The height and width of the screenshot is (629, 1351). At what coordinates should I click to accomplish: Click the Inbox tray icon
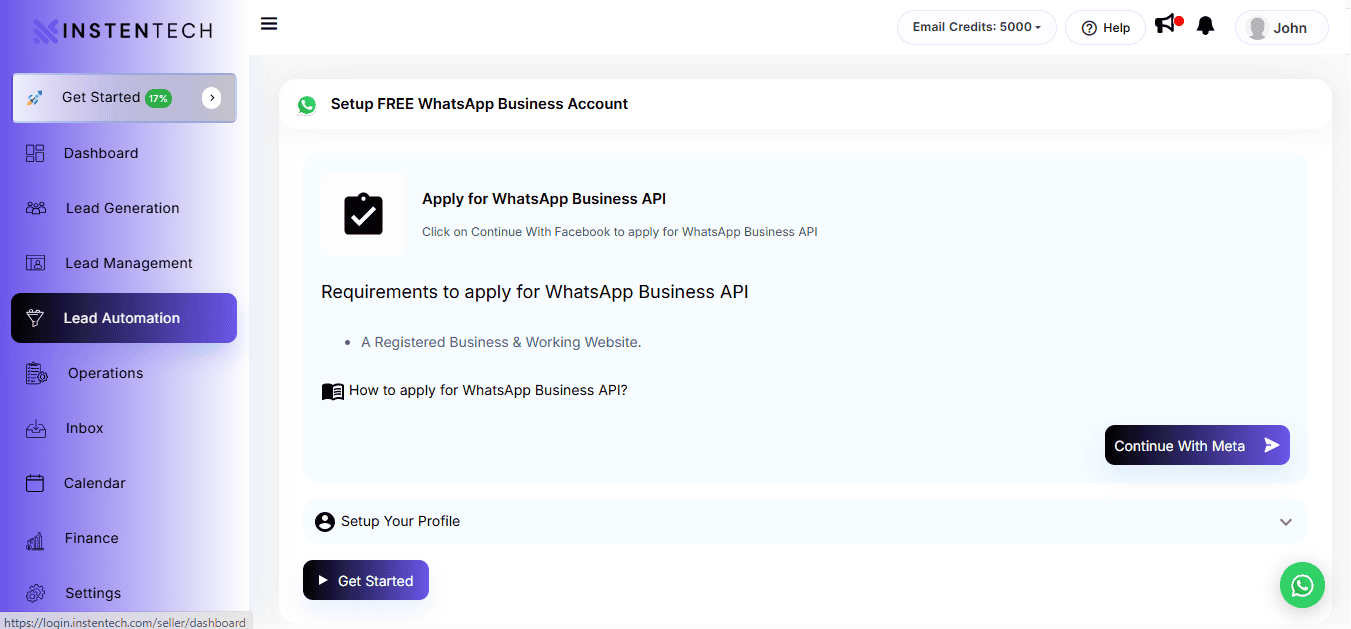pos(36,428)
